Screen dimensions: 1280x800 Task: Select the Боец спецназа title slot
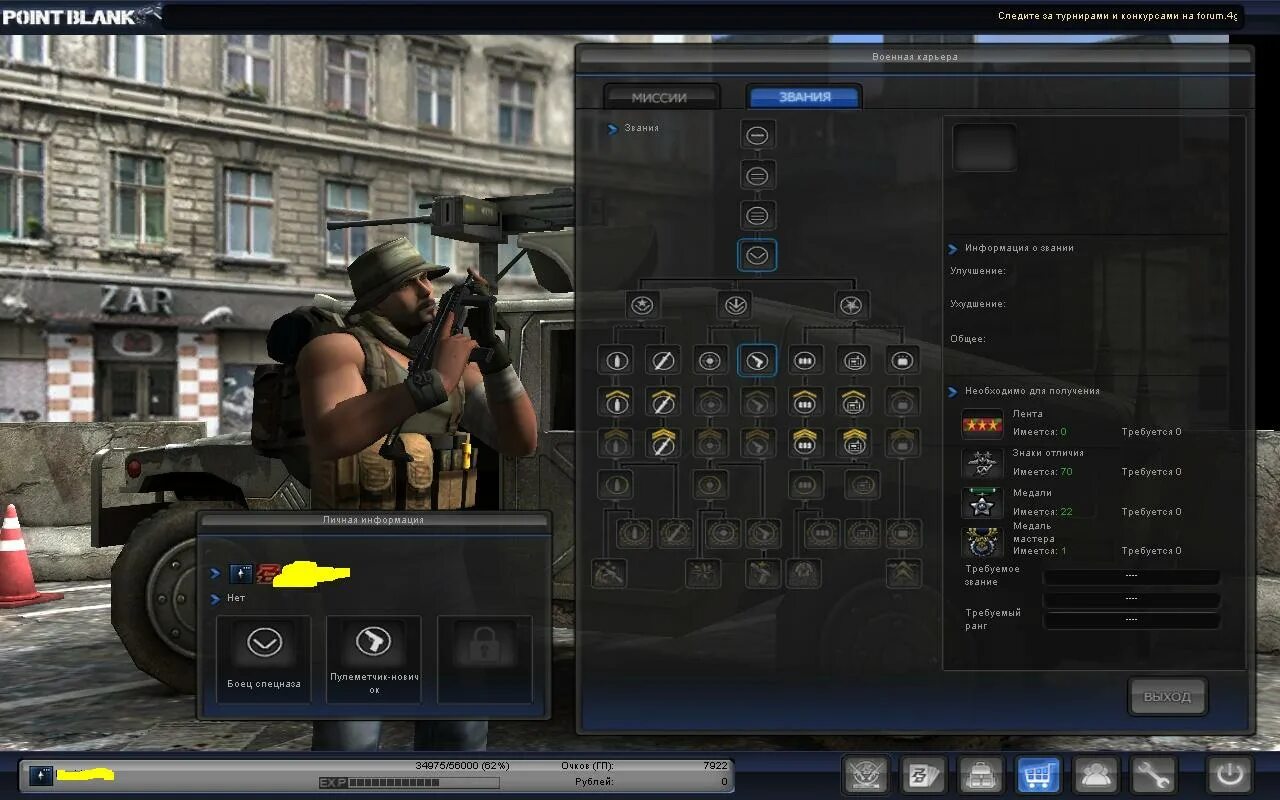click(264, 659)
